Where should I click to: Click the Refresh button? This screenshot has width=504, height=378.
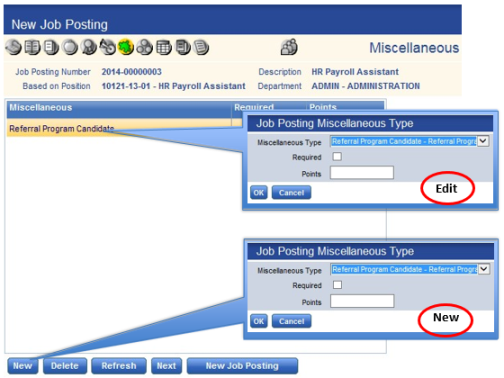(x=119, y=366)
